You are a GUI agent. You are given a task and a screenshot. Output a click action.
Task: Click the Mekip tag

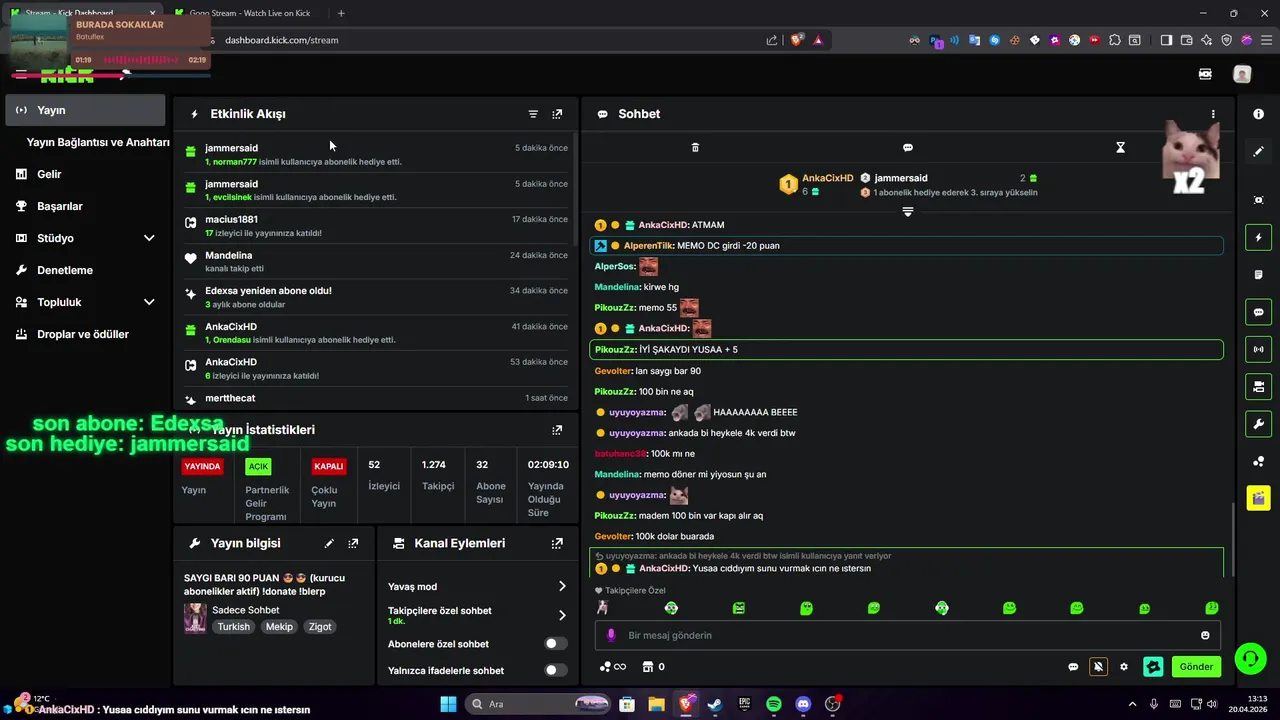[279, 627]
